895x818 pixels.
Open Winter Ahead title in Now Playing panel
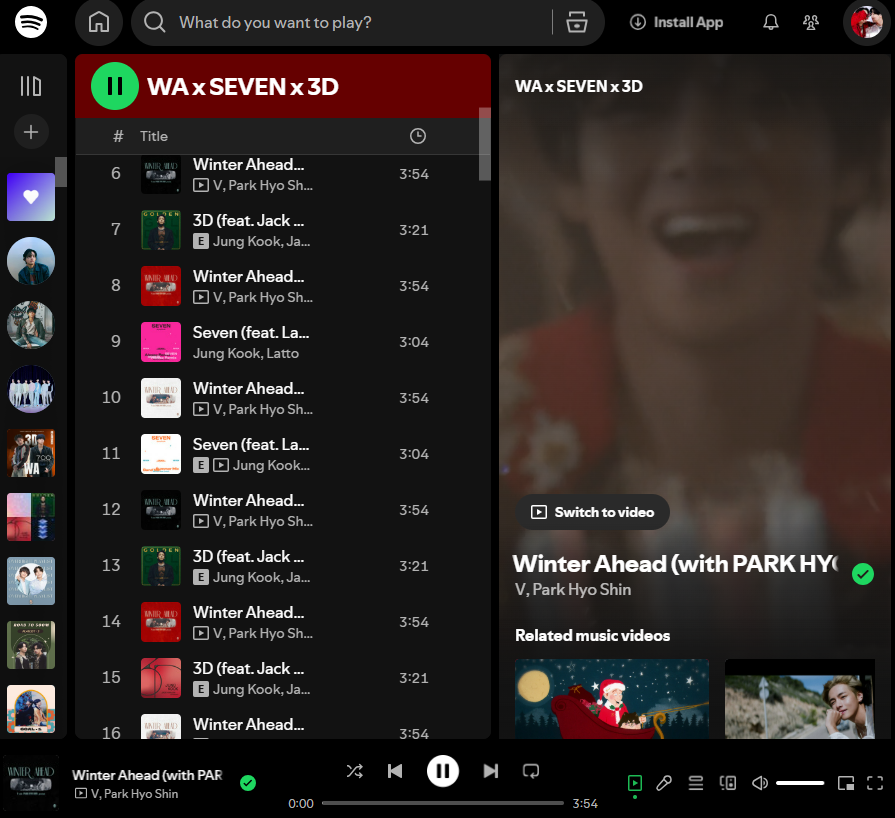(x=675, y=564)
